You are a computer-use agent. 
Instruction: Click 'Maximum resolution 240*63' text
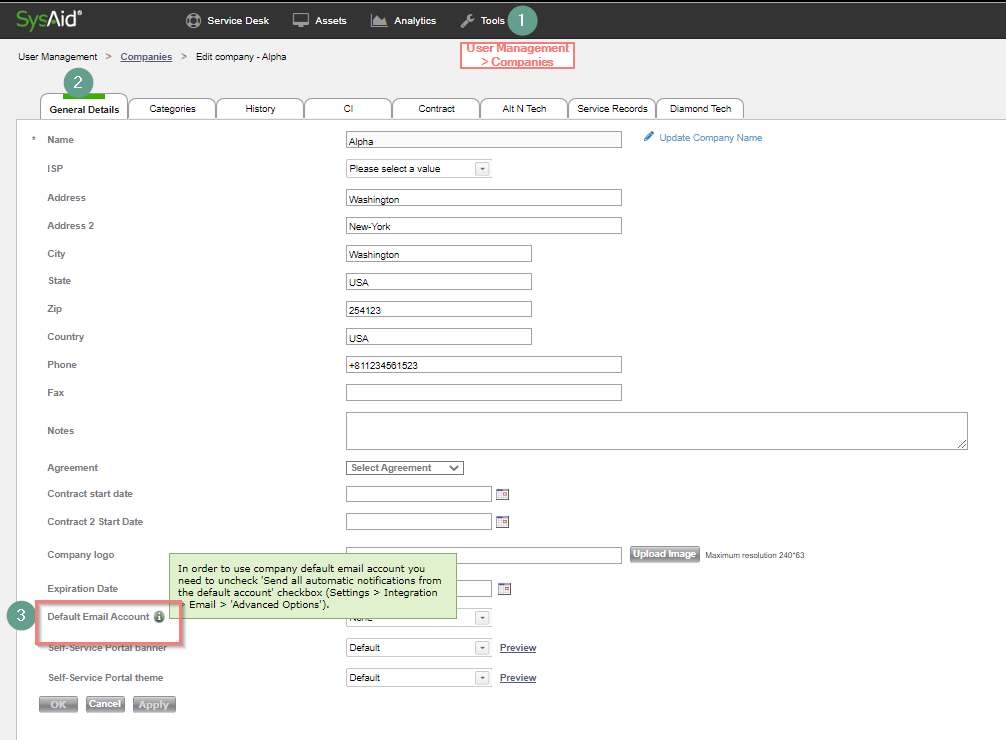(754, 555)
